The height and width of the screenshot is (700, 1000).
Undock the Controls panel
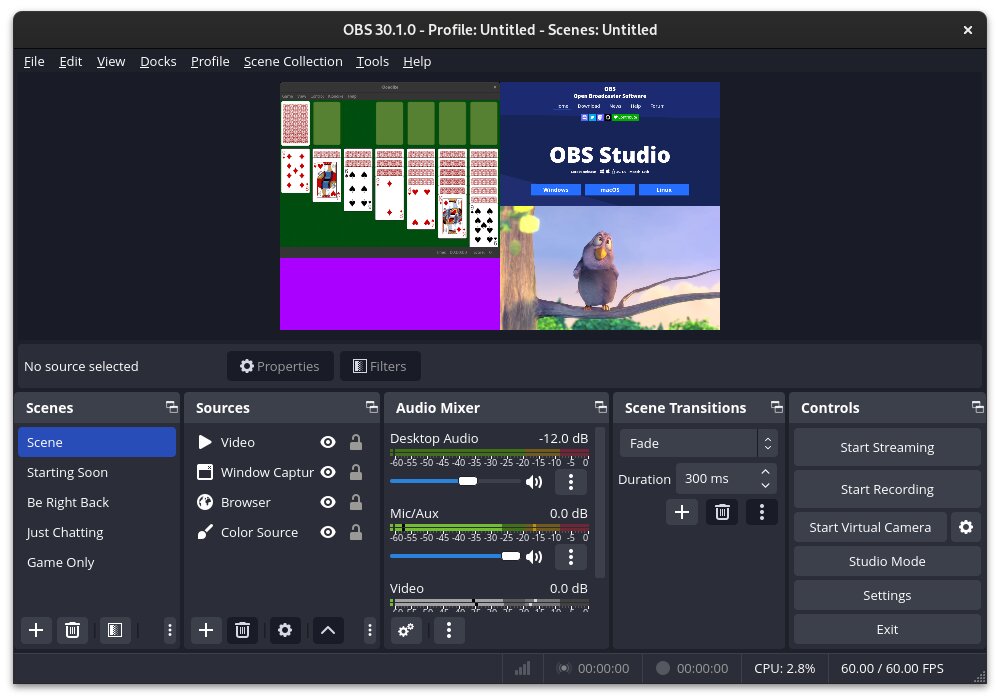coord(978,407)
